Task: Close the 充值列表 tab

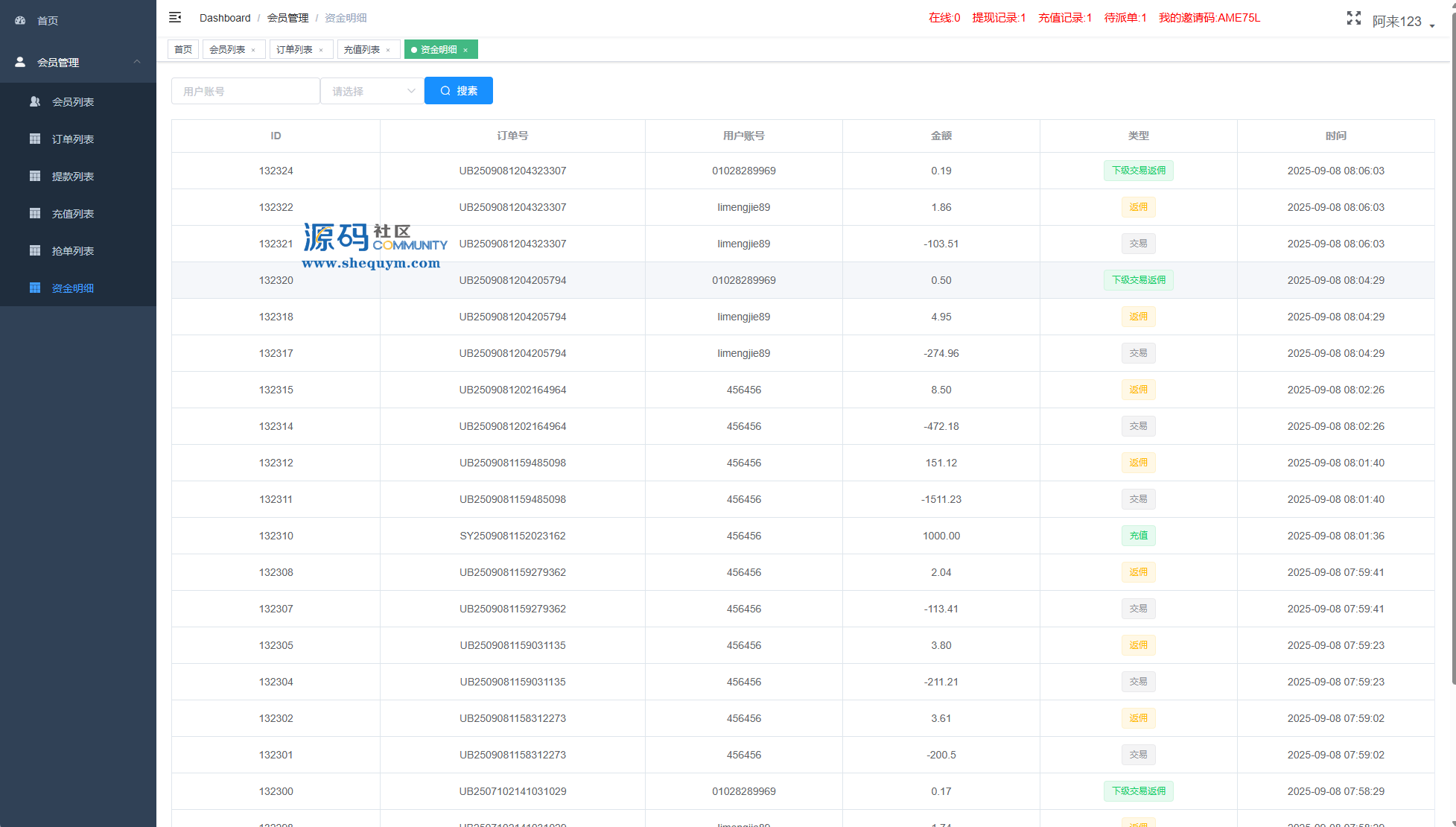Action: [388, 50]
